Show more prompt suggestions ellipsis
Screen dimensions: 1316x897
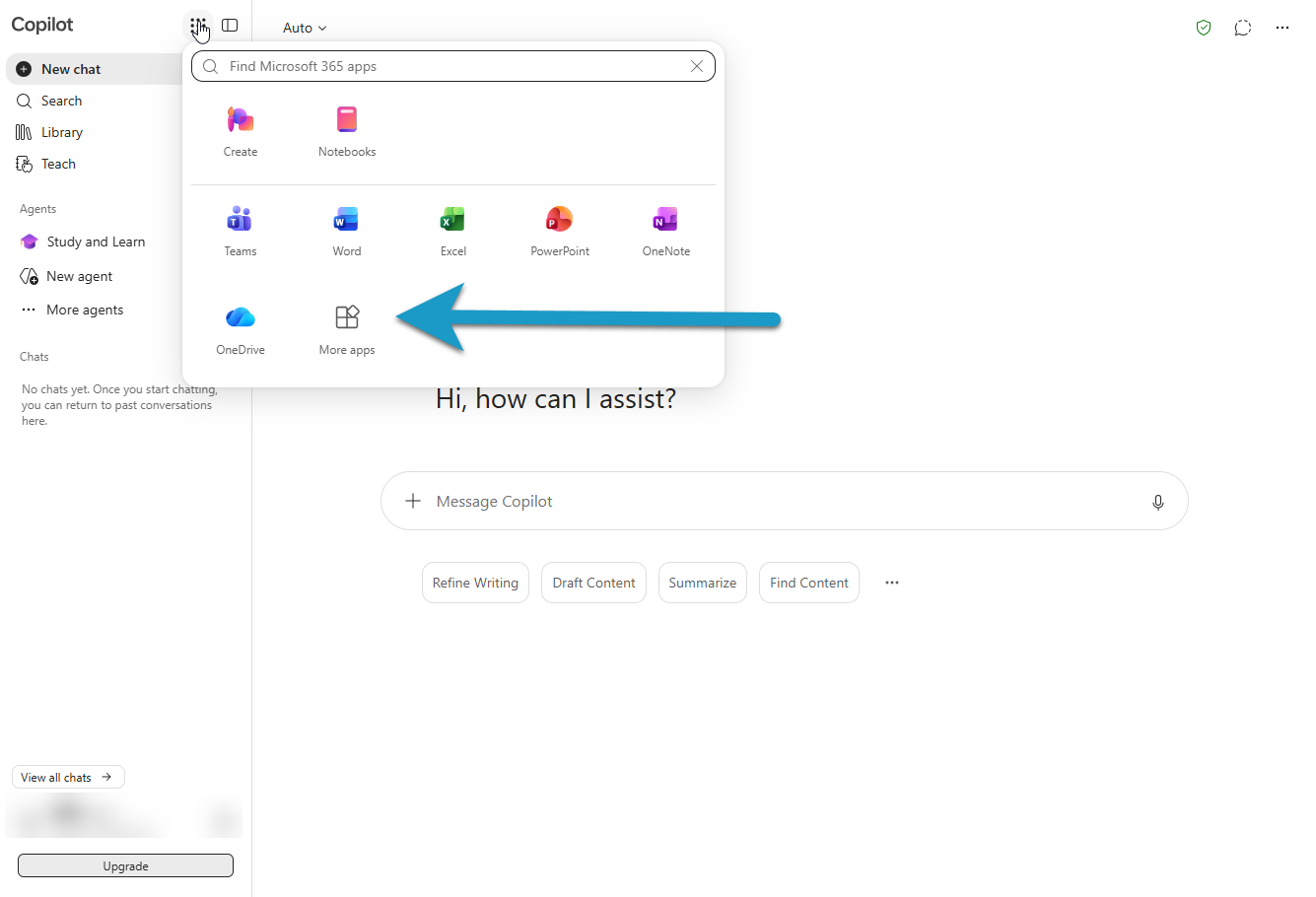pyautogui.click(x=892, y=583)
